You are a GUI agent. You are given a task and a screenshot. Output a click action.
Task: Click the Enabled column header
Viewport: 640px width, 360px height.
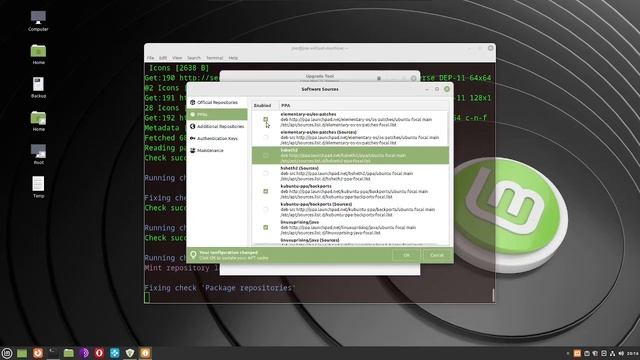coord(265,105)
